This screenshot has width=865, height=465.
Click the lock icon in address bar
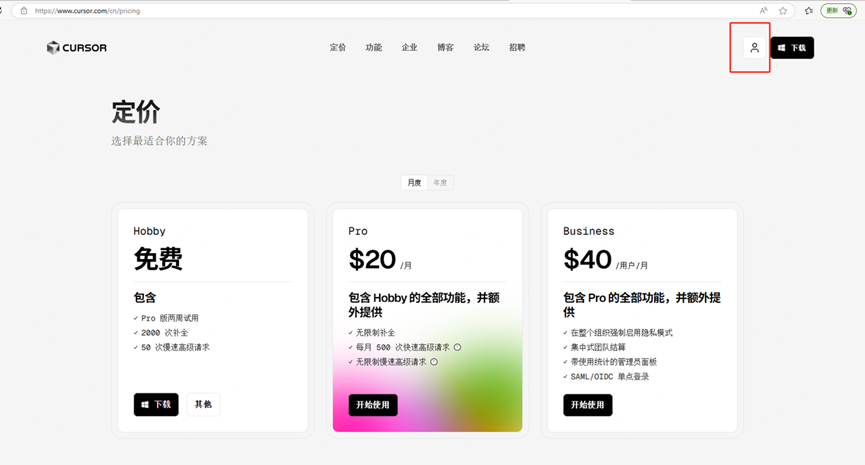click(x=24, y=10)
